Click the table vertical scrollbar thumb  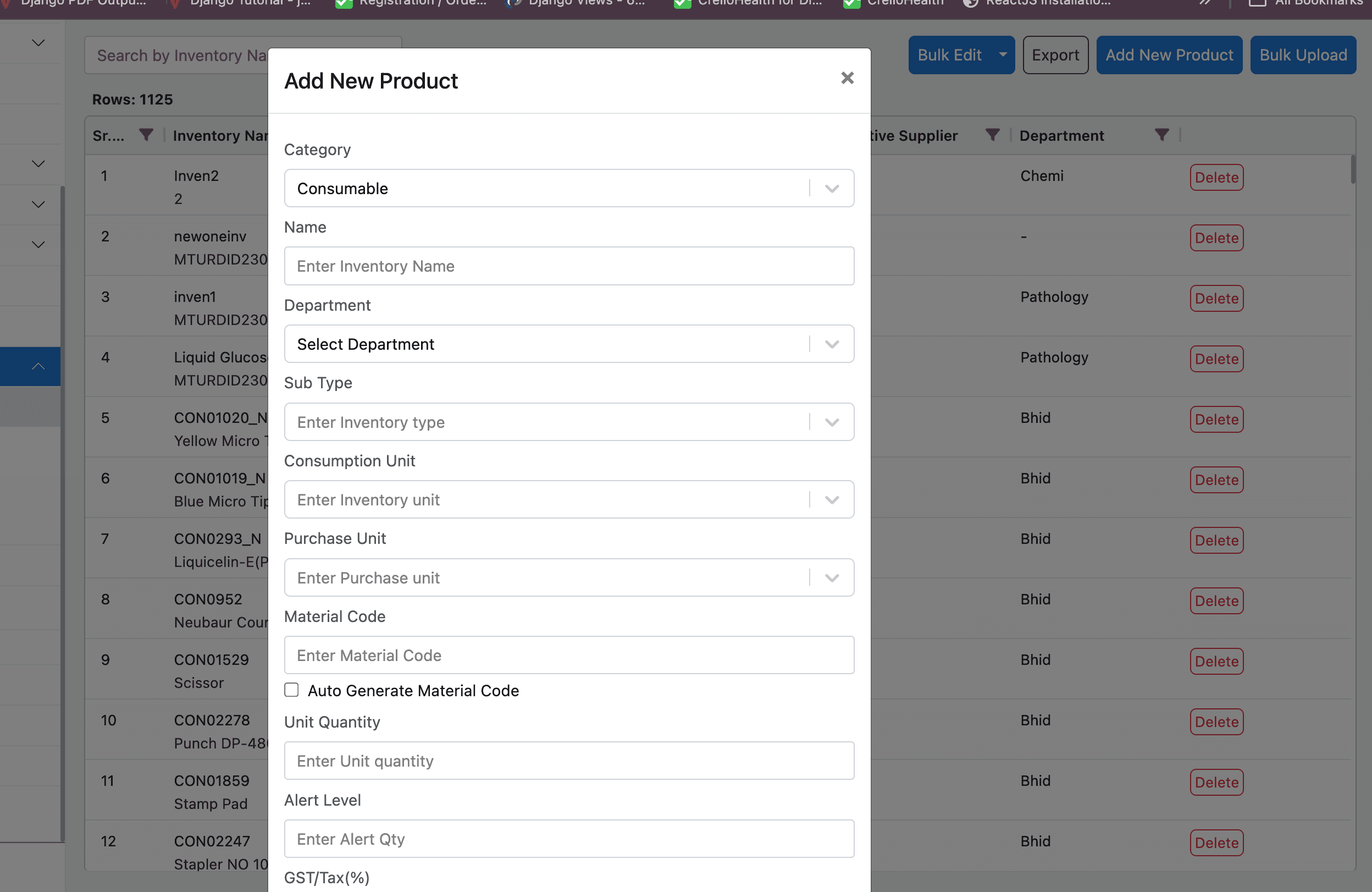[1353, 169]
